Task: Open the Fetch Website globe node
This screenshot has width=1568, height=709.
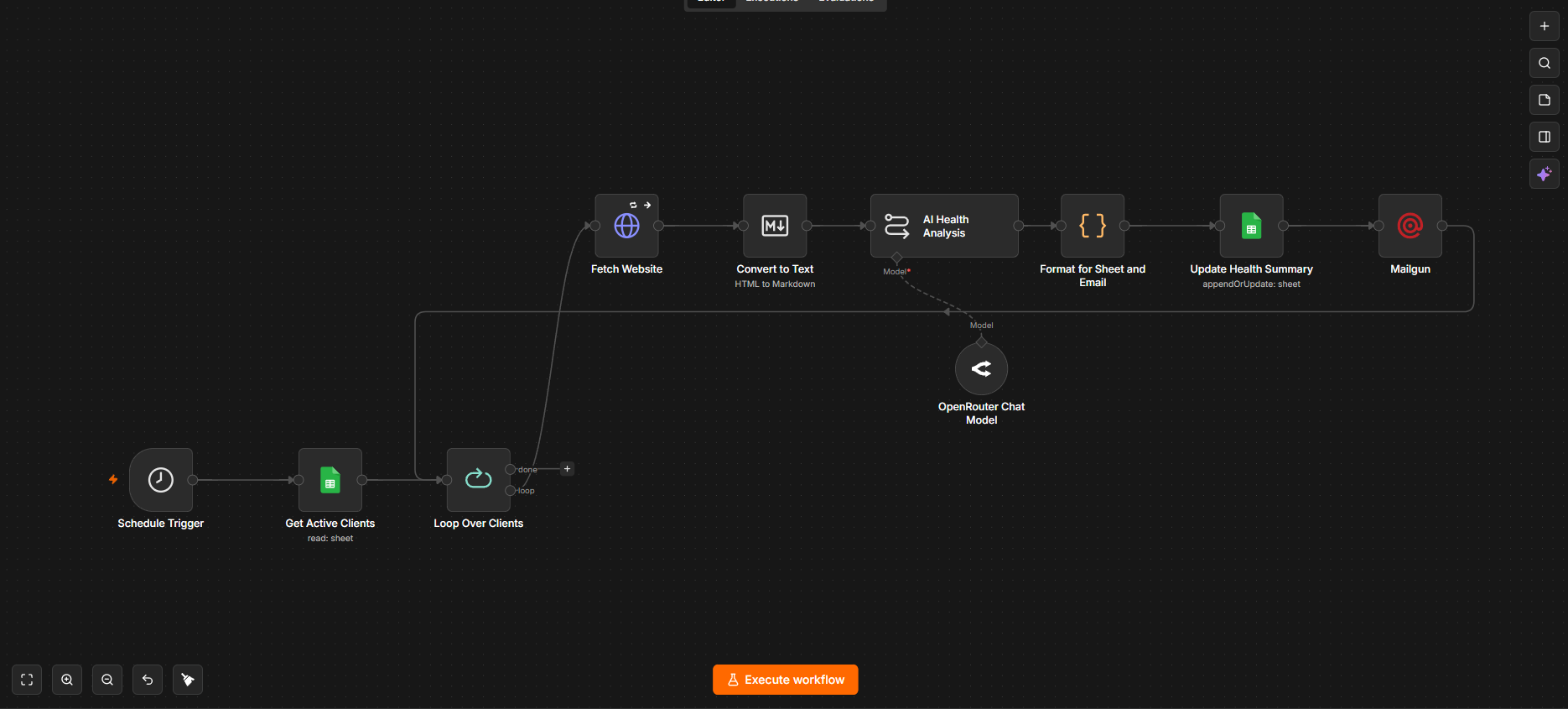Action: point(627,226)
